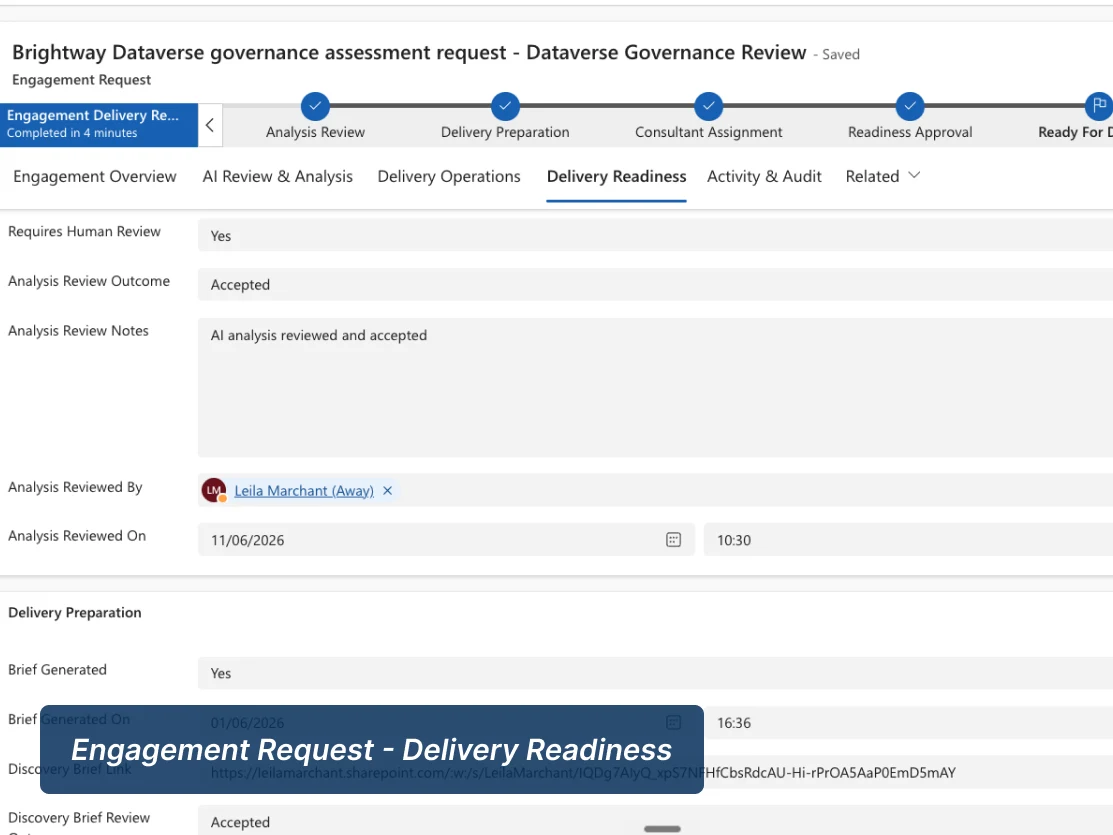Screen dimensions: 1113x835
Task: Switch to Engagement Overview tab
Action: pos(94,176)
